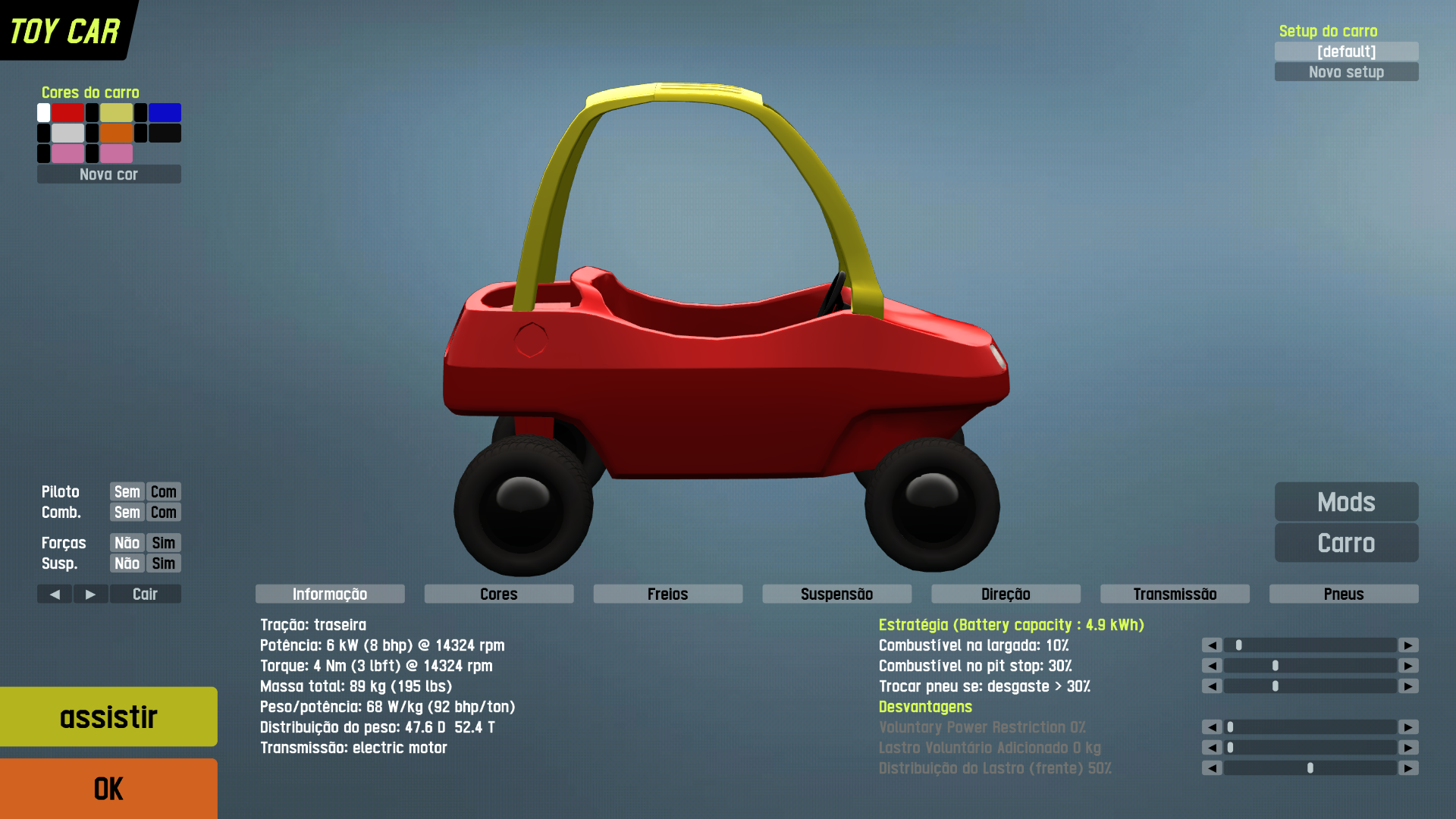Rotate car view with left arrow
Image resolution: width=1456 pixels, height=819 pixels.
point(55,594)
